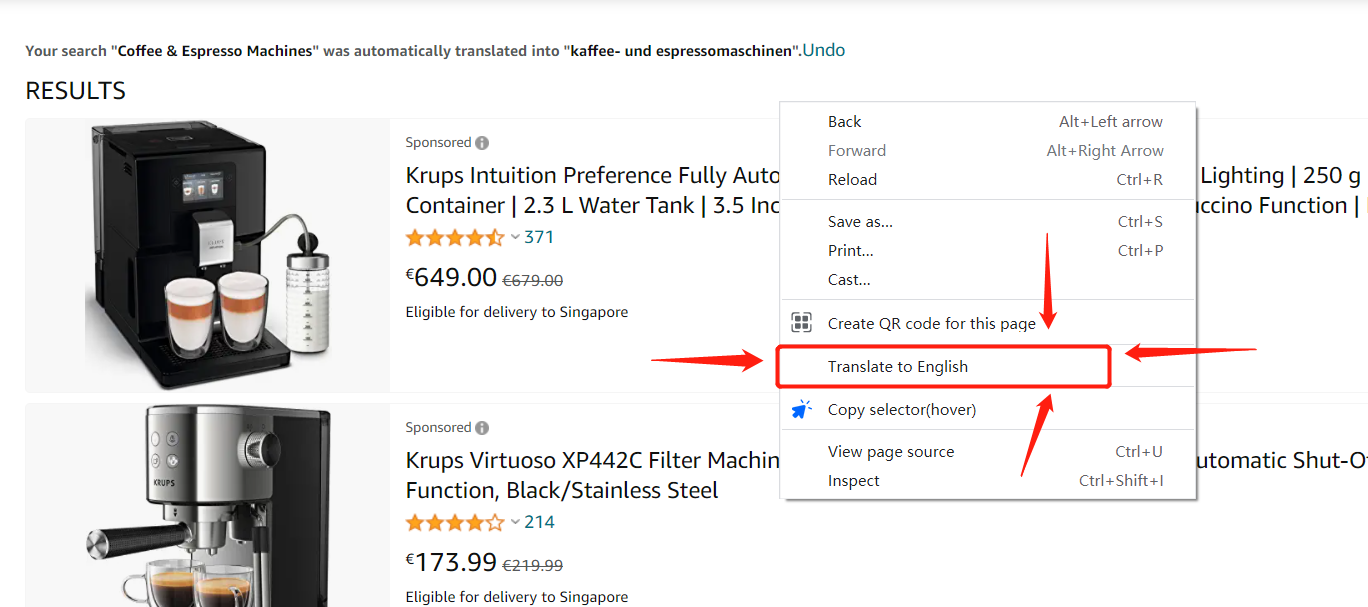Click the Copy selector rocket icon
Image resolution: width=1368 pixels, height=607 pixels.
click(800, 408)
